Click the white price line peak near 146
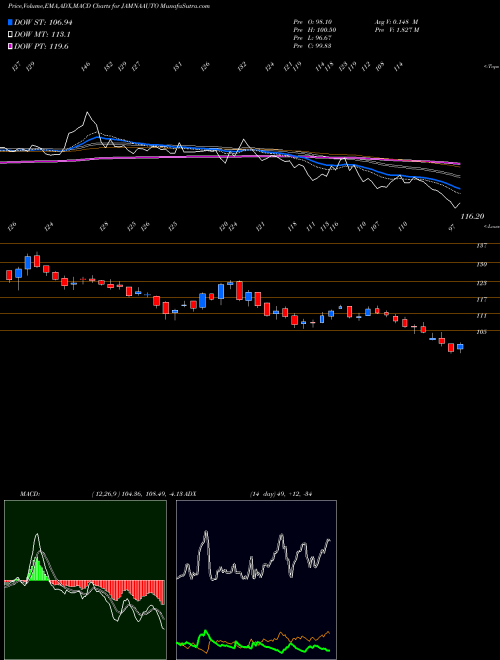This screenshot has height=660, width=500. (x=88, y=113)
